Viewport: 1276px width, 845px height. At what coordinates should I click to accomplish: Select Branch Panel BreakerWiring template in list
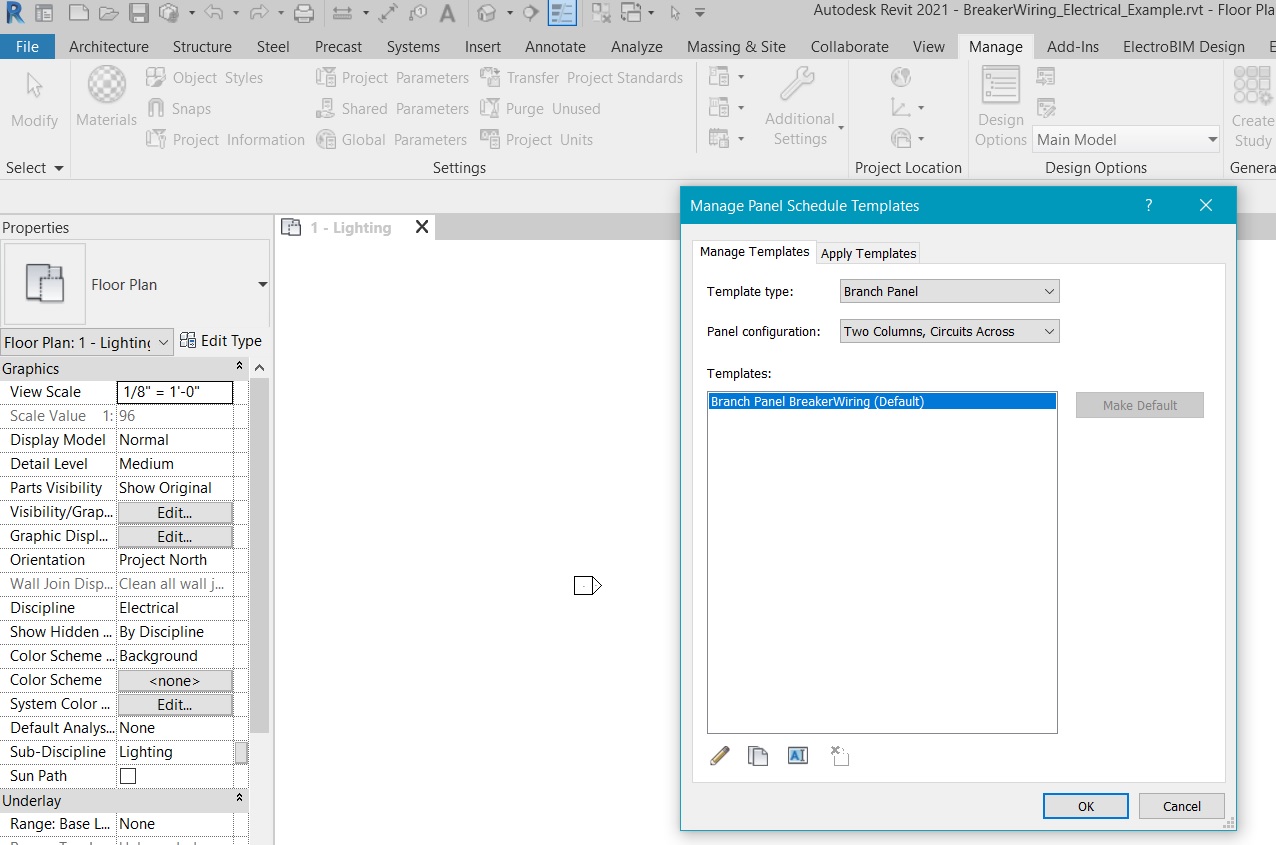click(817, 402)
